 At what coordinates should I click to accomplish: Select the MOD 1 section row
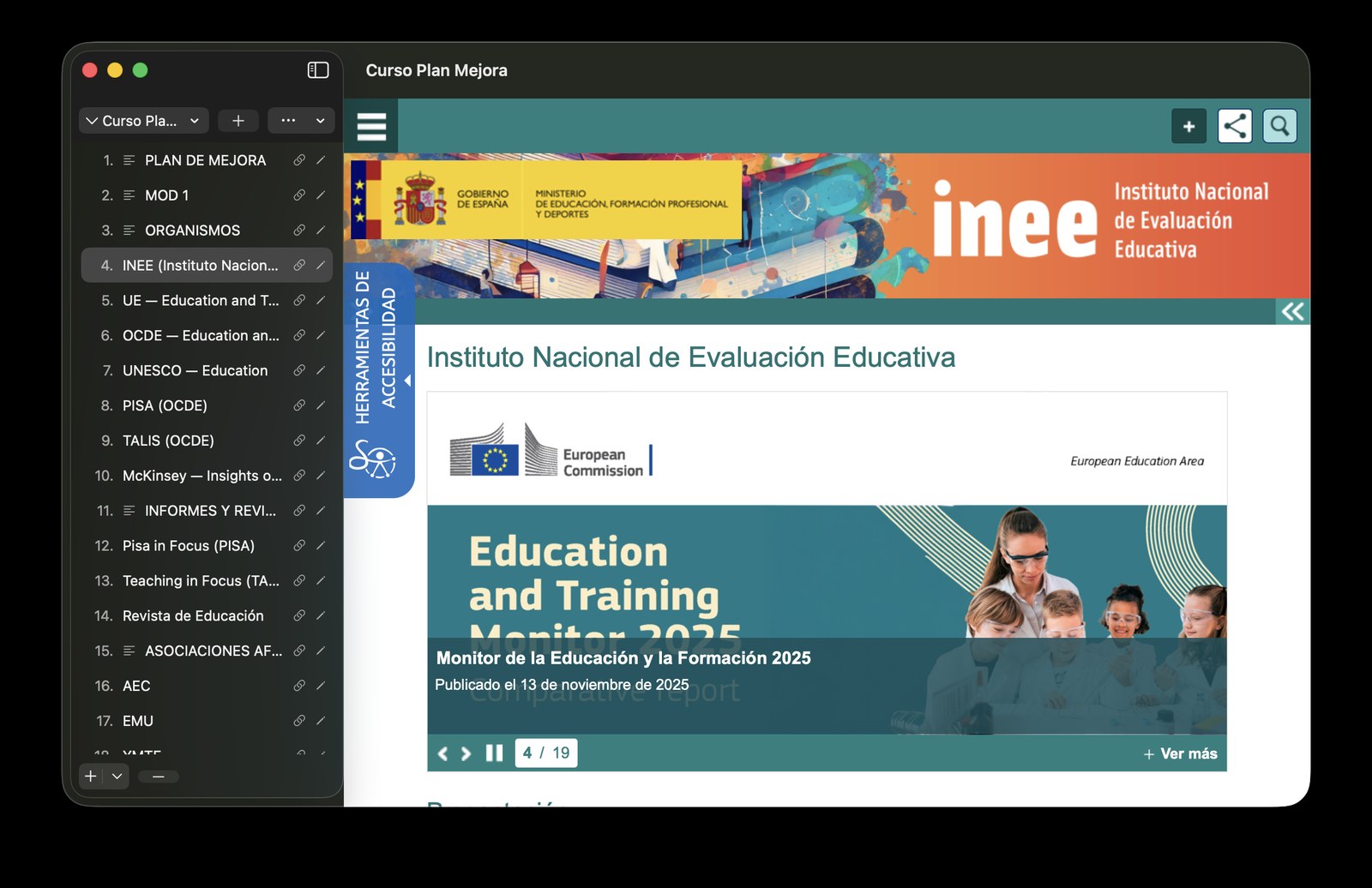[206, 195]
